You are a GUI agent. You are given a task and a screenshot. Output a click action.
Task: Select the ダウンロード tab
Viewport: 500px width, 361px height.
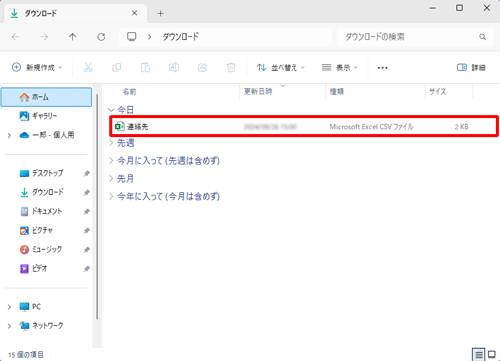(75, 13)
